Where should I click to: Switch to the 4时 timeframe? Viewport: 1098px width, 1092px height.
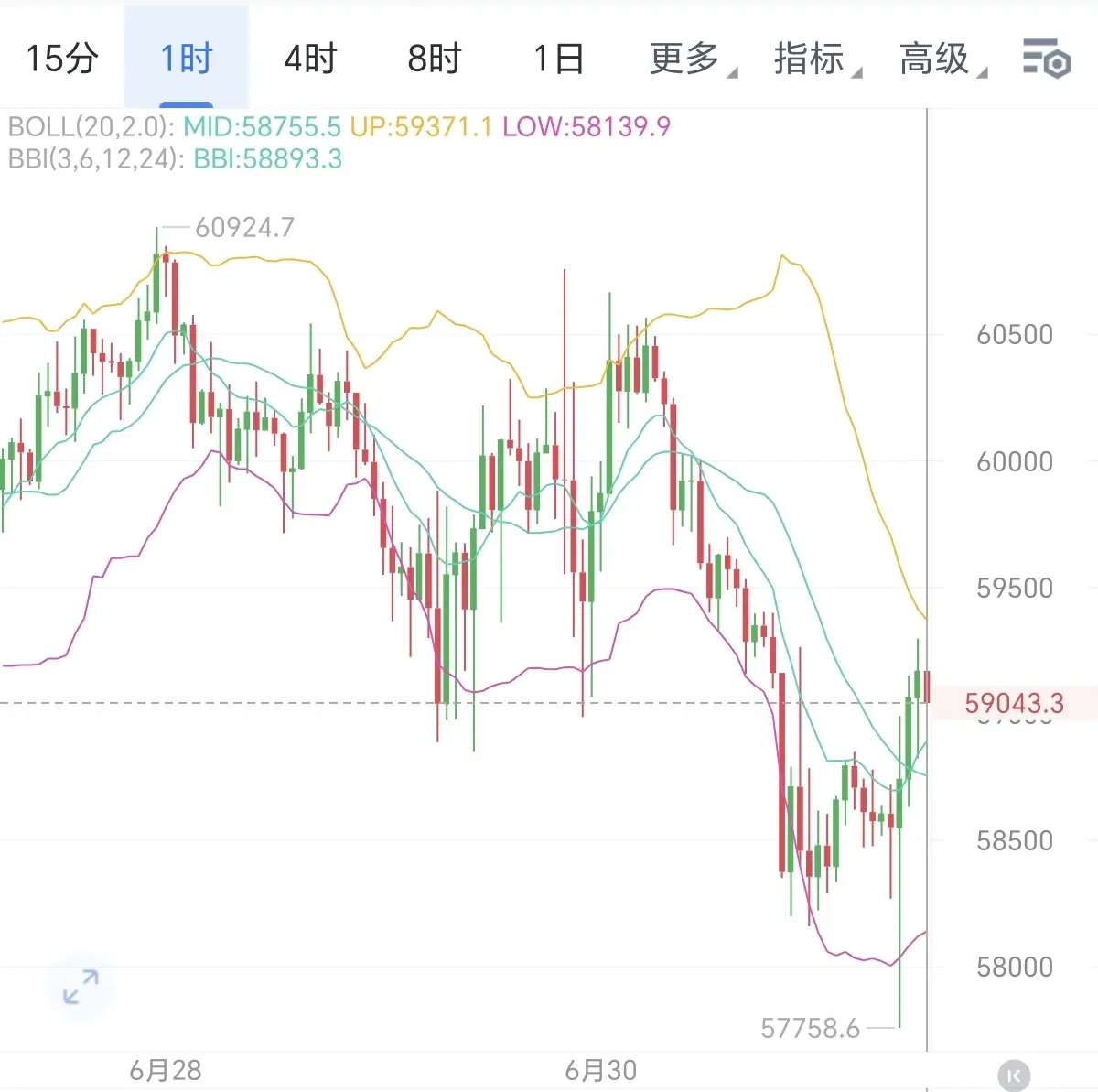click(310, 59)
